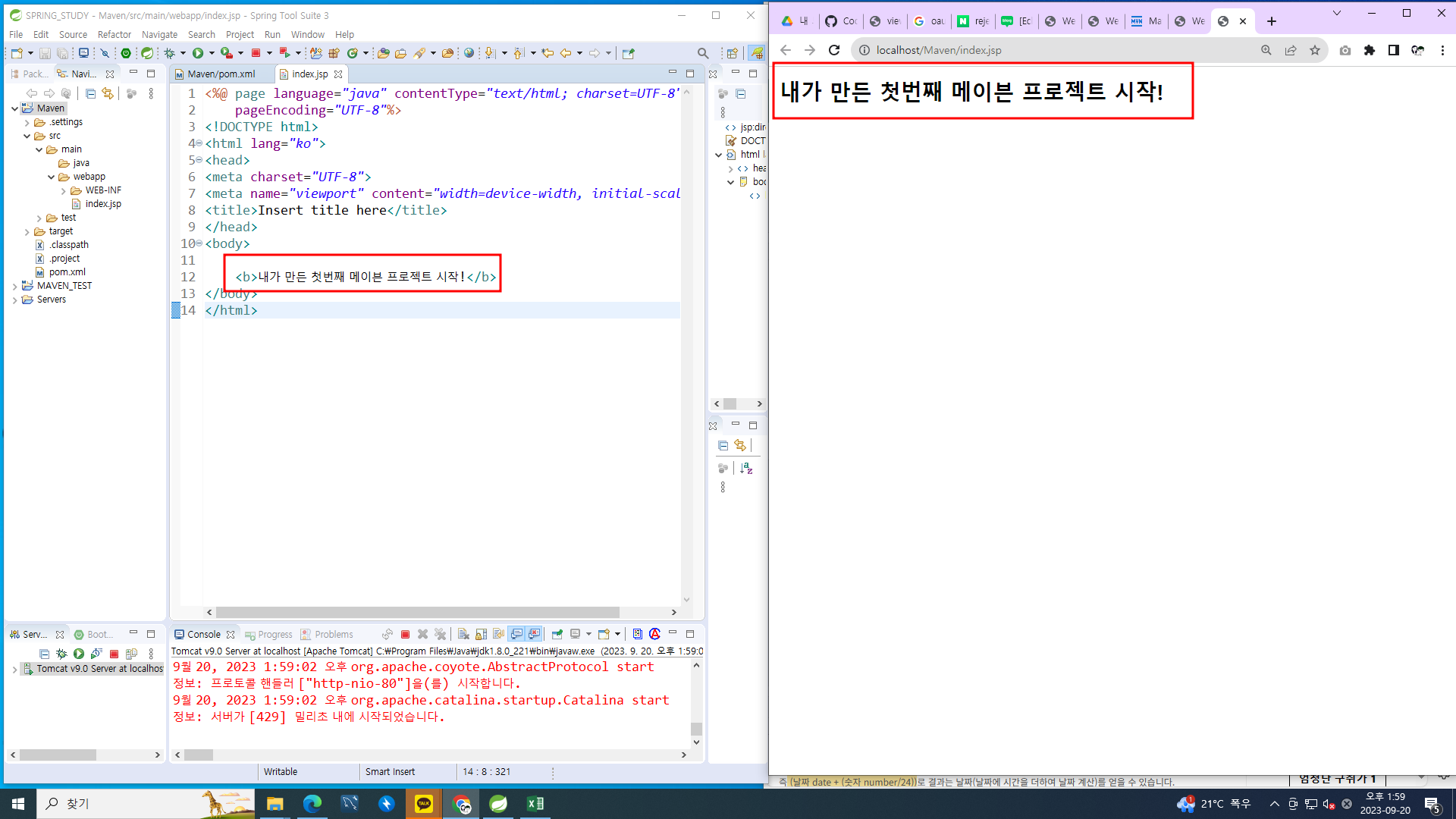
Task: Open the Problems view tab
Action: 334,635
